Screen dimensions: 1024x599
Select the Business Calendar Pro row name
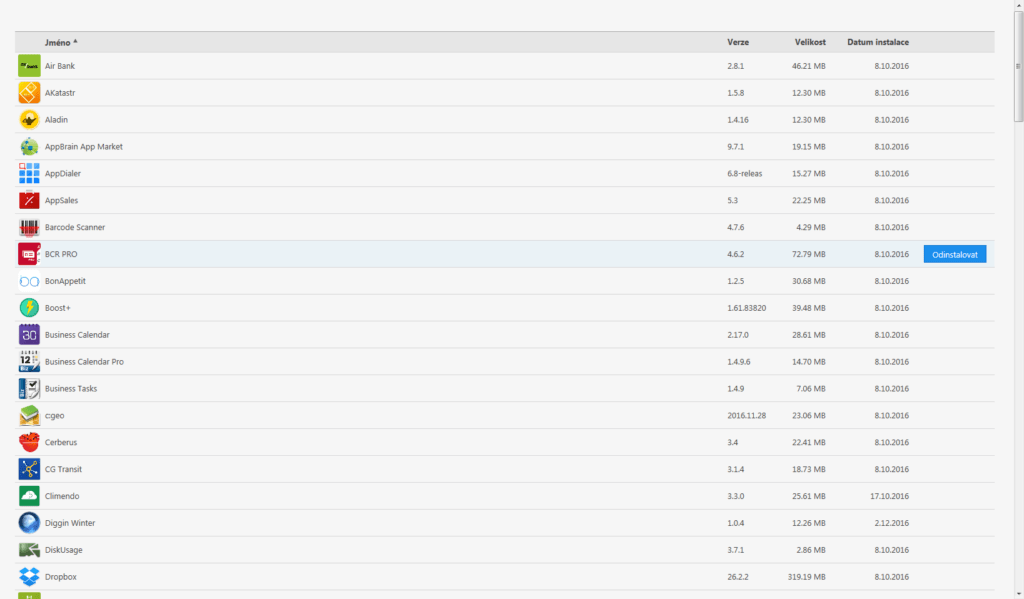[84, 362]
